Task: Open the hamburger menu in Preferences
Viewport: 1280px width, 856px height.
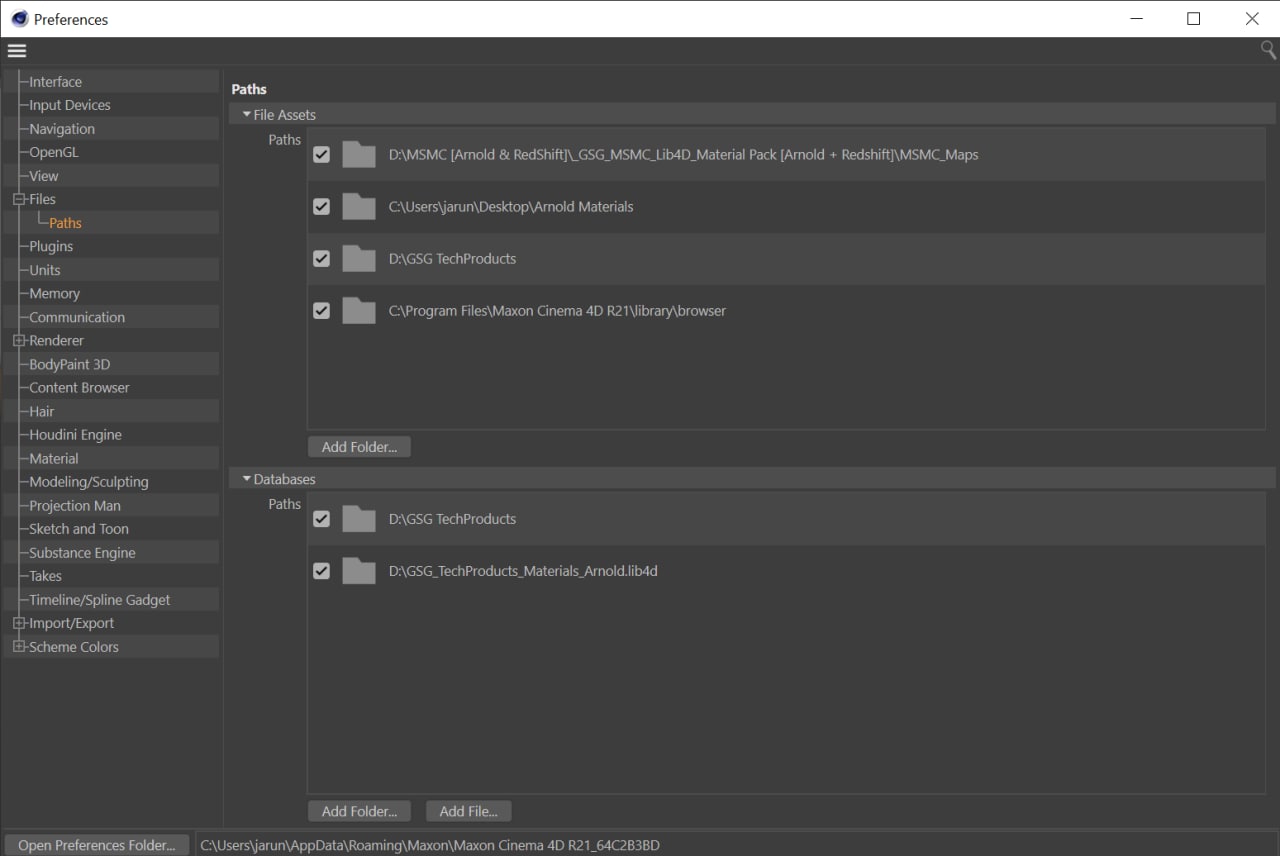Action: [17, 51]
